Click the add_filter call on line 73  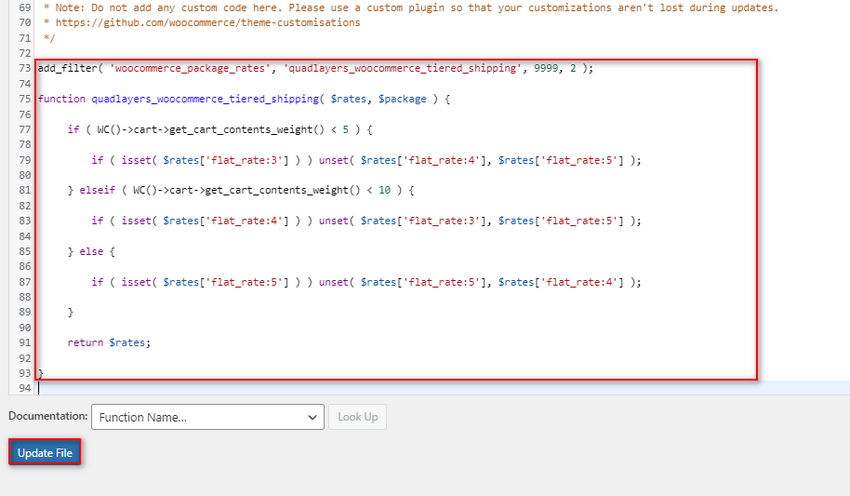[x=315, y=68]
